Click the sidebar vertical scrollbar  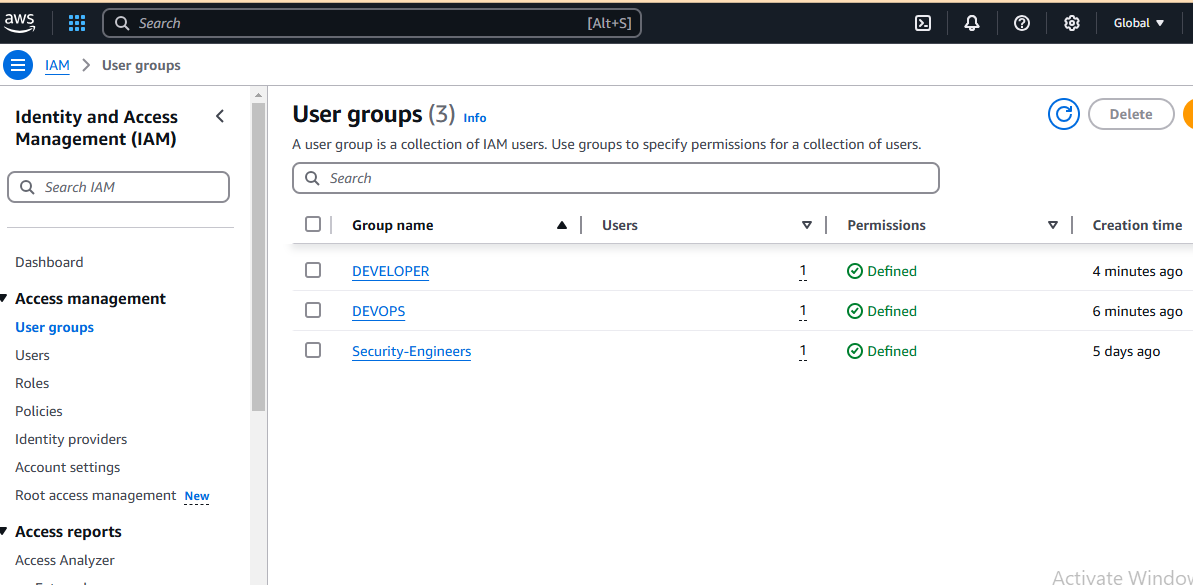tap(258, 257)
